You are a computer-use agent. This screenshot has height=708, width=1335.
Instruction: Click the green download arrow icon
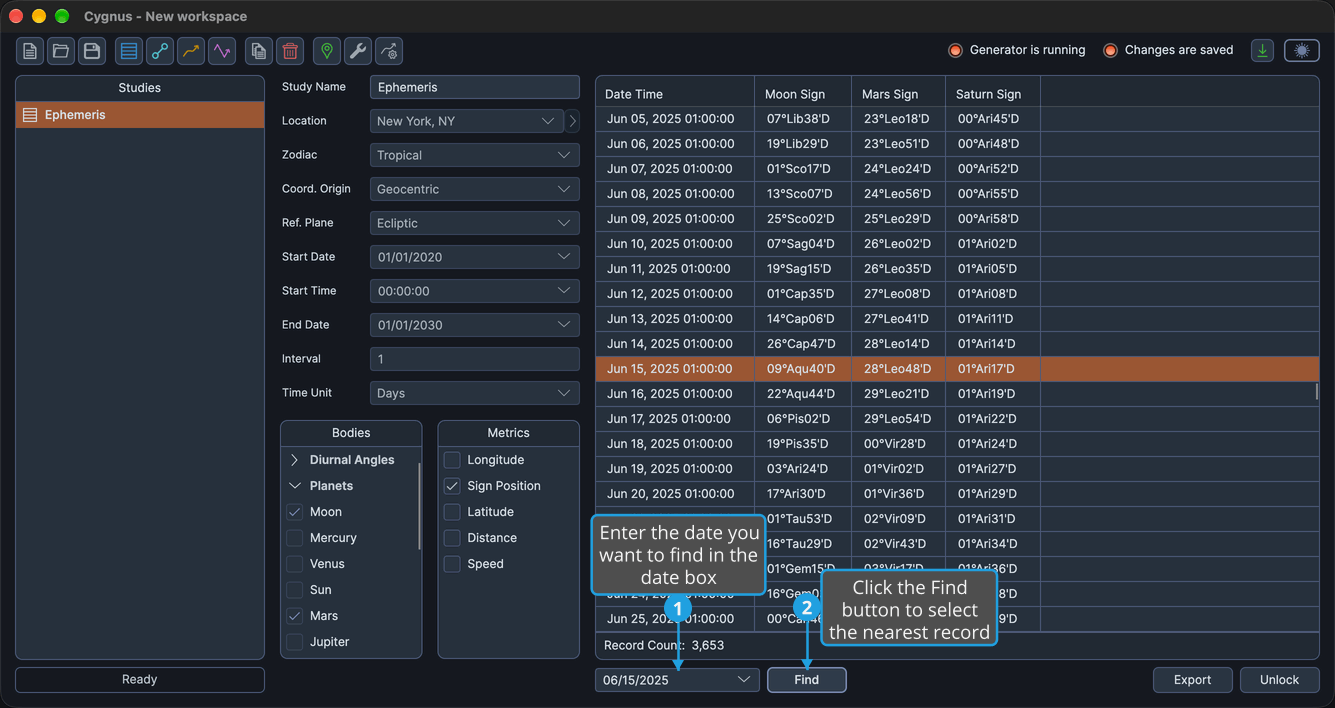click(x=1263, y=50)
